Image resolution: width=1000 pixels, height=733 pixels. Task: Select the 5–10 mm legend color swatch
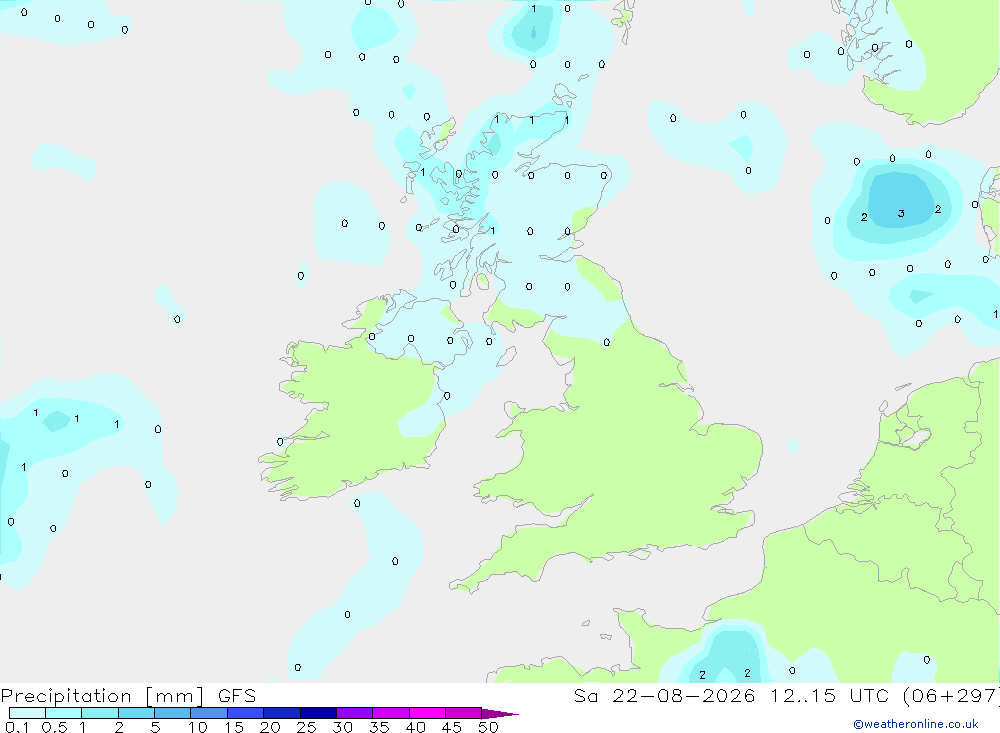coord(173,713)
